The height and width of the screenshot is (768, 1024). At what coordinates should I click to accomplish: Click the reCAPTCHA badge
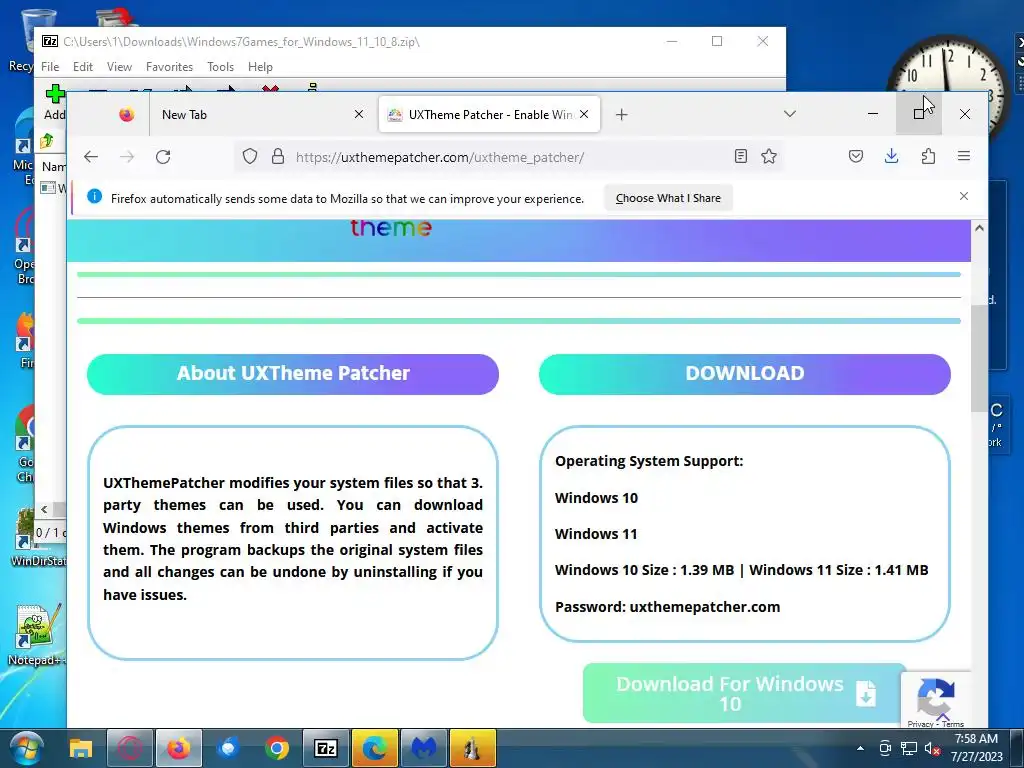(x=936, y=699)
